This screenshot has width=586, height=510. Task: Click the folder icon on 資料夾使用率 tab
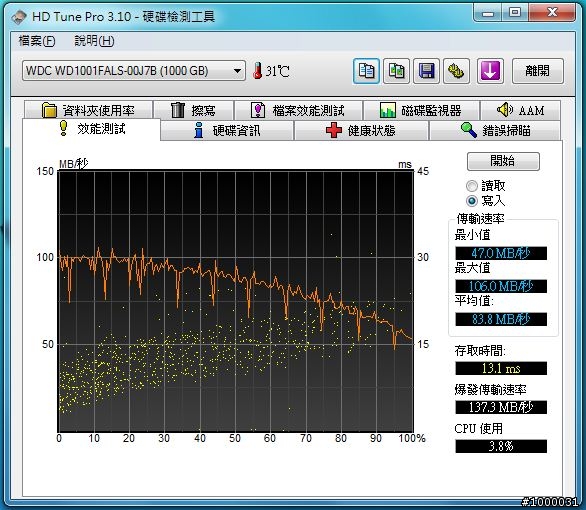point(49,110)
